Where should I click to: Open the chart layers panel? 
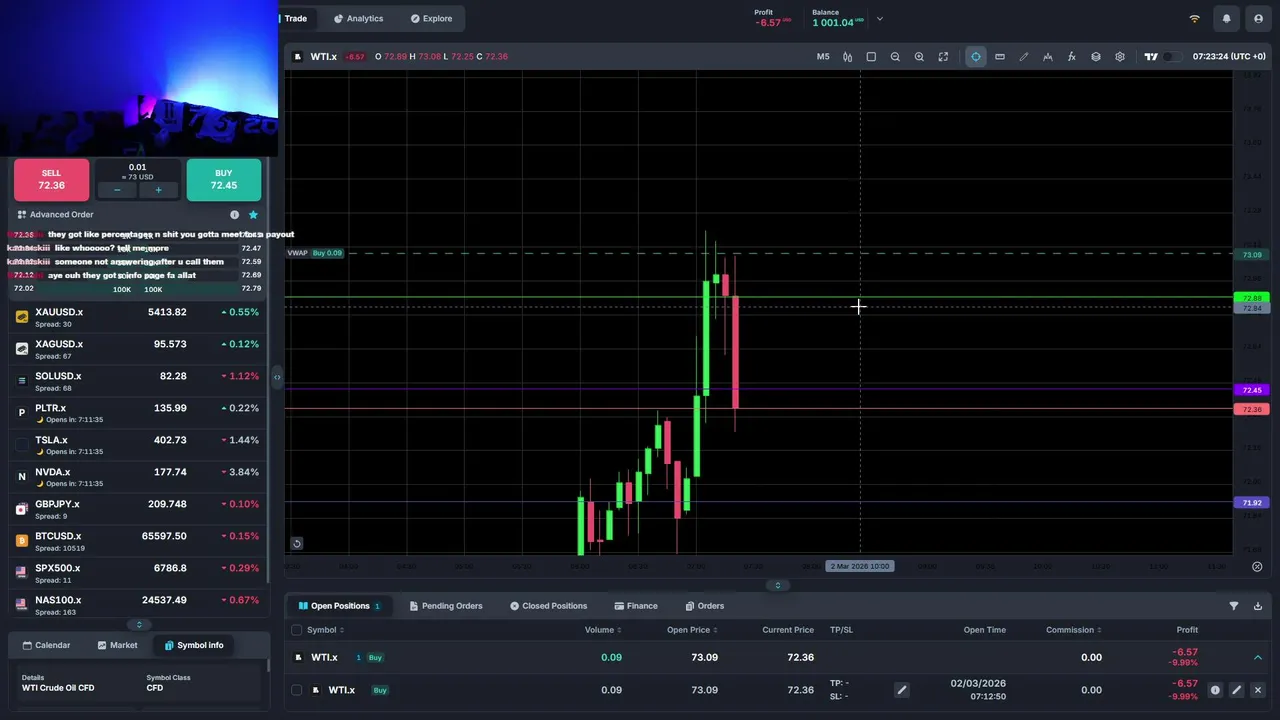[1096, 57]
